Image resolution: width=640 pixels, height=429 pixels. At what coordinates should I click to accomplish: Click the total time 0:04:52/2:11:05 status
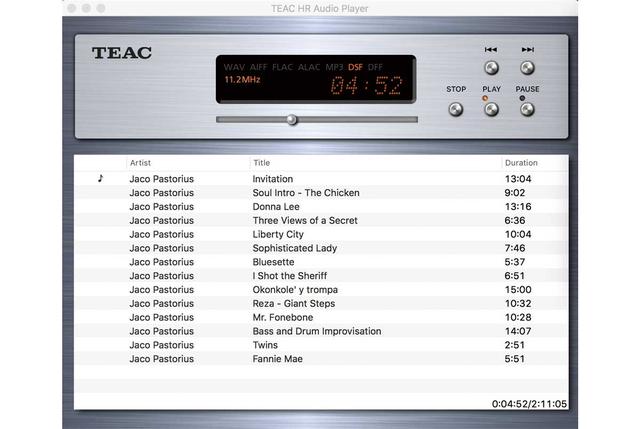pos(529,404)
